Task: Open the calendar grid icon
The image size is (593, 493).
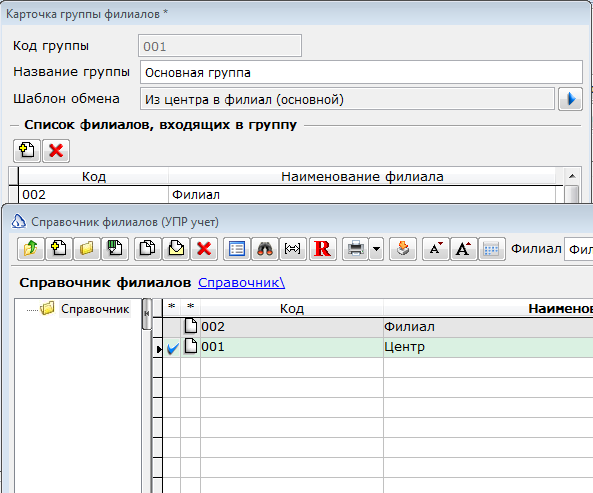Action: click(492, 249)
